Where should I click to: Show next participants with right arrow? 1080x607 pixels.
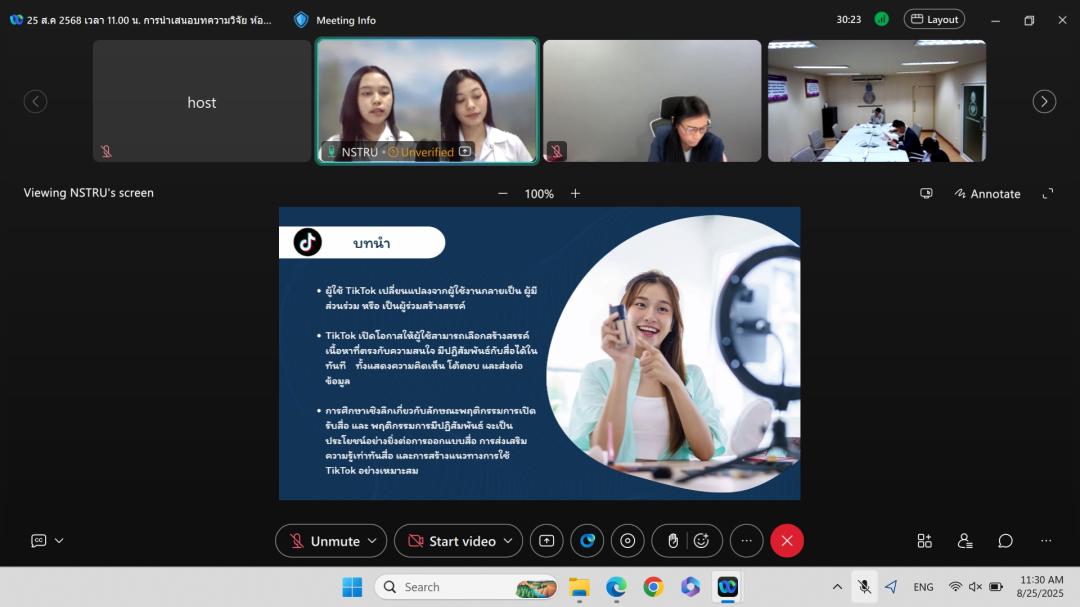1044,101
